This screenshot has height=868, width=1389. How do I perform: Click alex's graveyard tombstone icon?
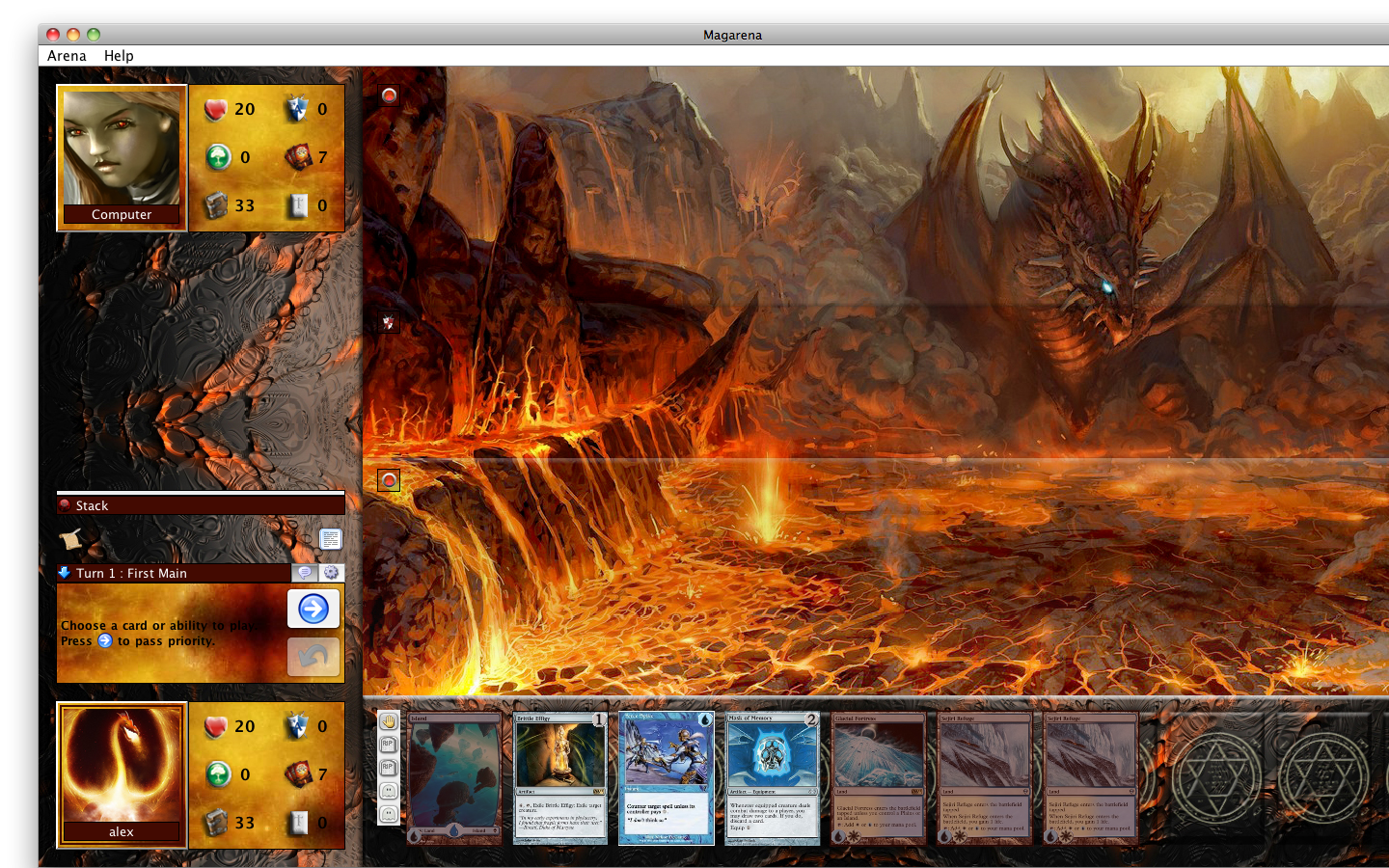[x=298, y=823]
